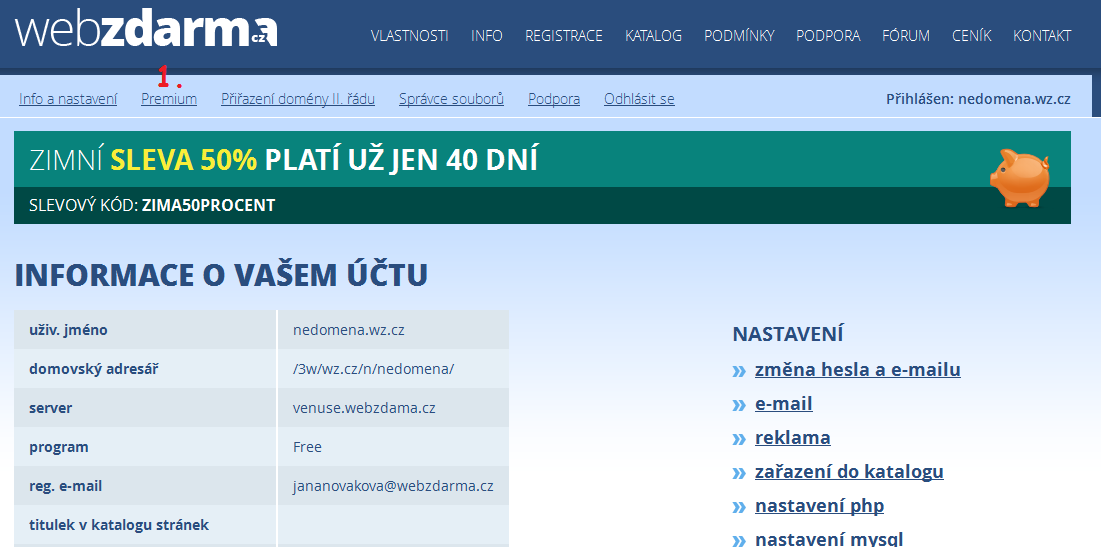Click the winter discount banner heading
This screenshot has width=1101, height=547.
point(283,161)
